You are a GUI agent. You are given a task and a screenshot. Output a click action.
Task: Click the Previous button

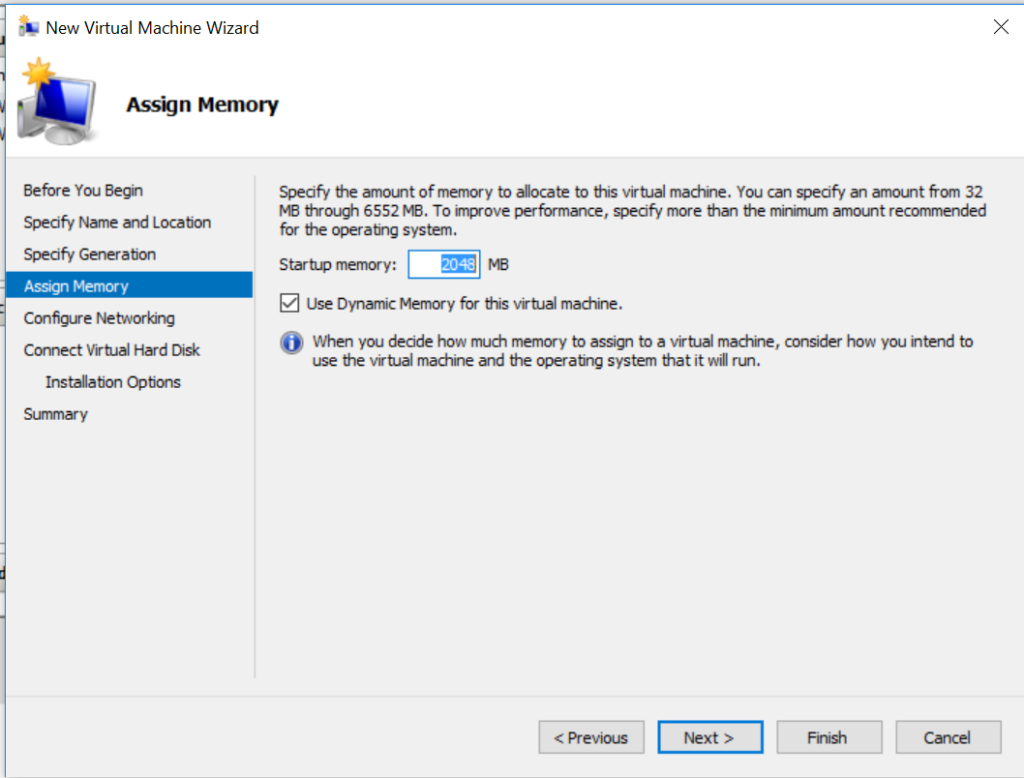pos(591,737)
